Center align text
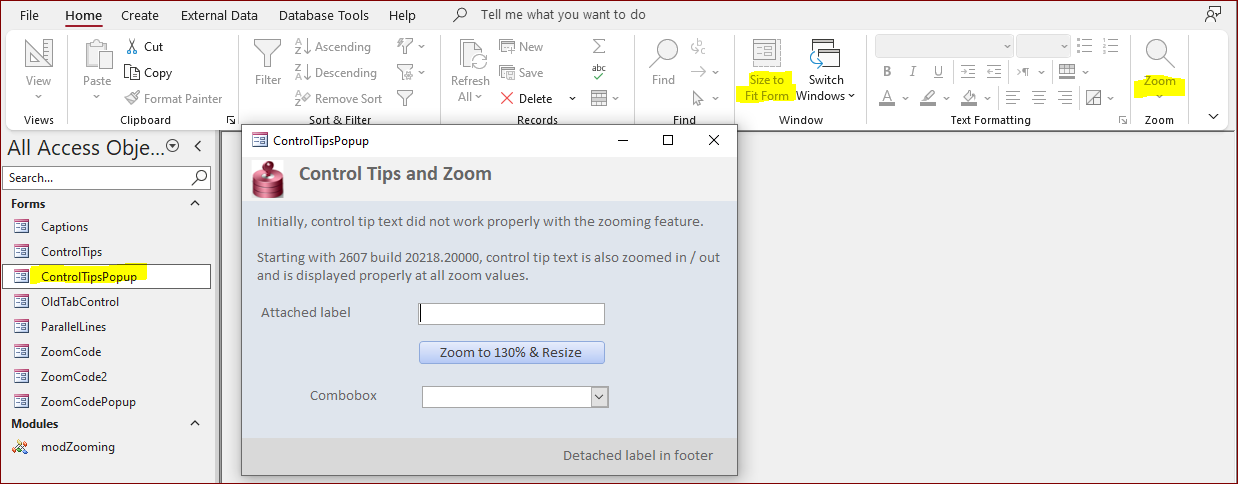The image size is (1238, 484). (1040, 98)
